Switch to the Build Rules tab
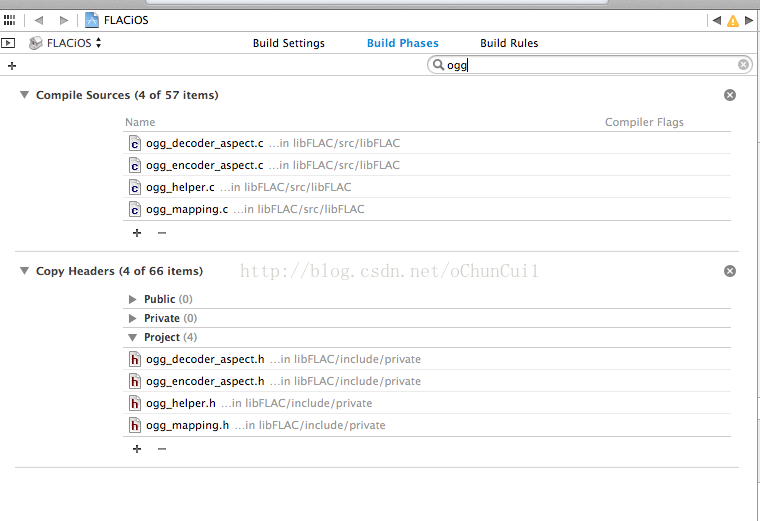760x521 pixels. [509, 43]
